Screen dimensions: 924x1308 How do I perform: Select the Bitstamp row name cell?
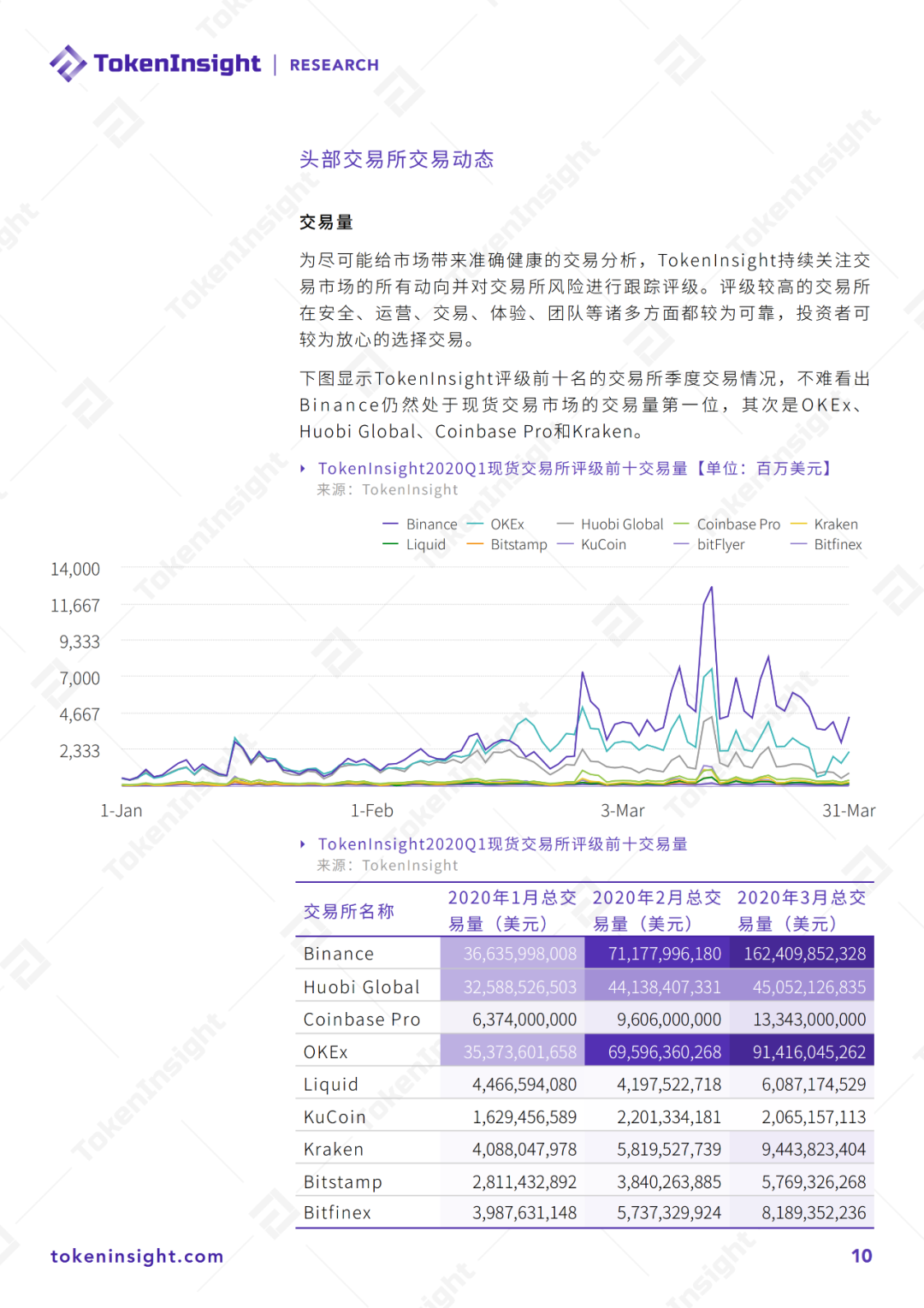(368, 1181)
